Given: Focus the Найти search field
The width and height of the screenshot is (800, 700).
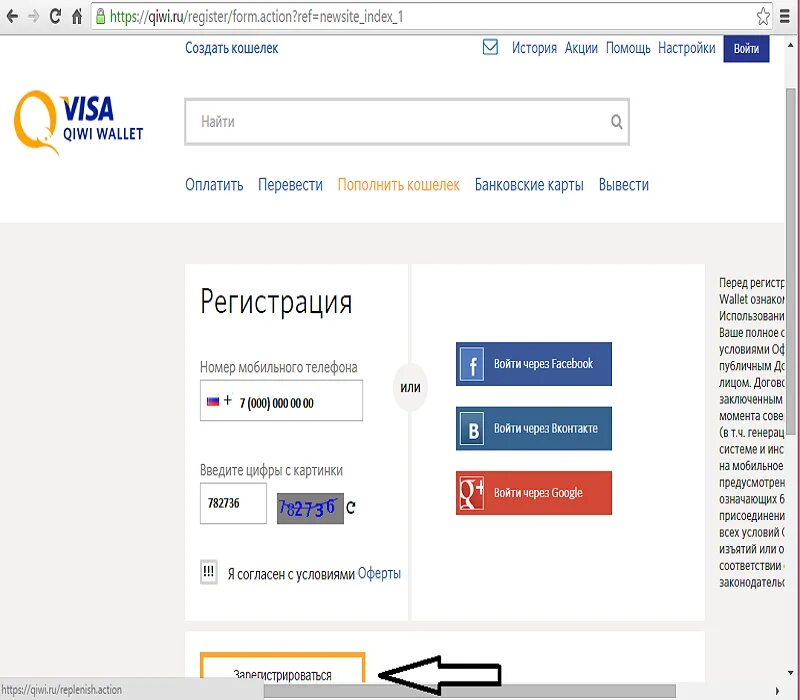Looking at the screenshot, I should coord(407,122).
